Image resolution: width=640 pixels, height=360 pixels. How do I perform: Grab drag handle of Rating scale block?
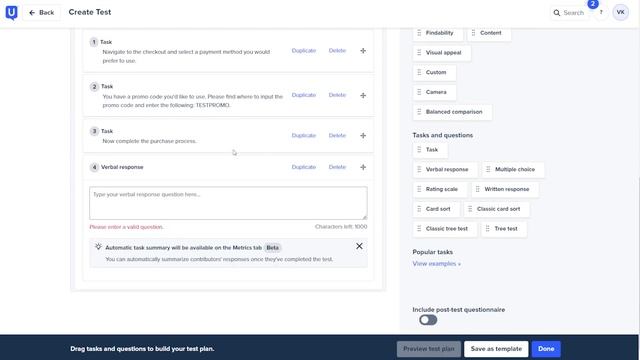[419, 189]
